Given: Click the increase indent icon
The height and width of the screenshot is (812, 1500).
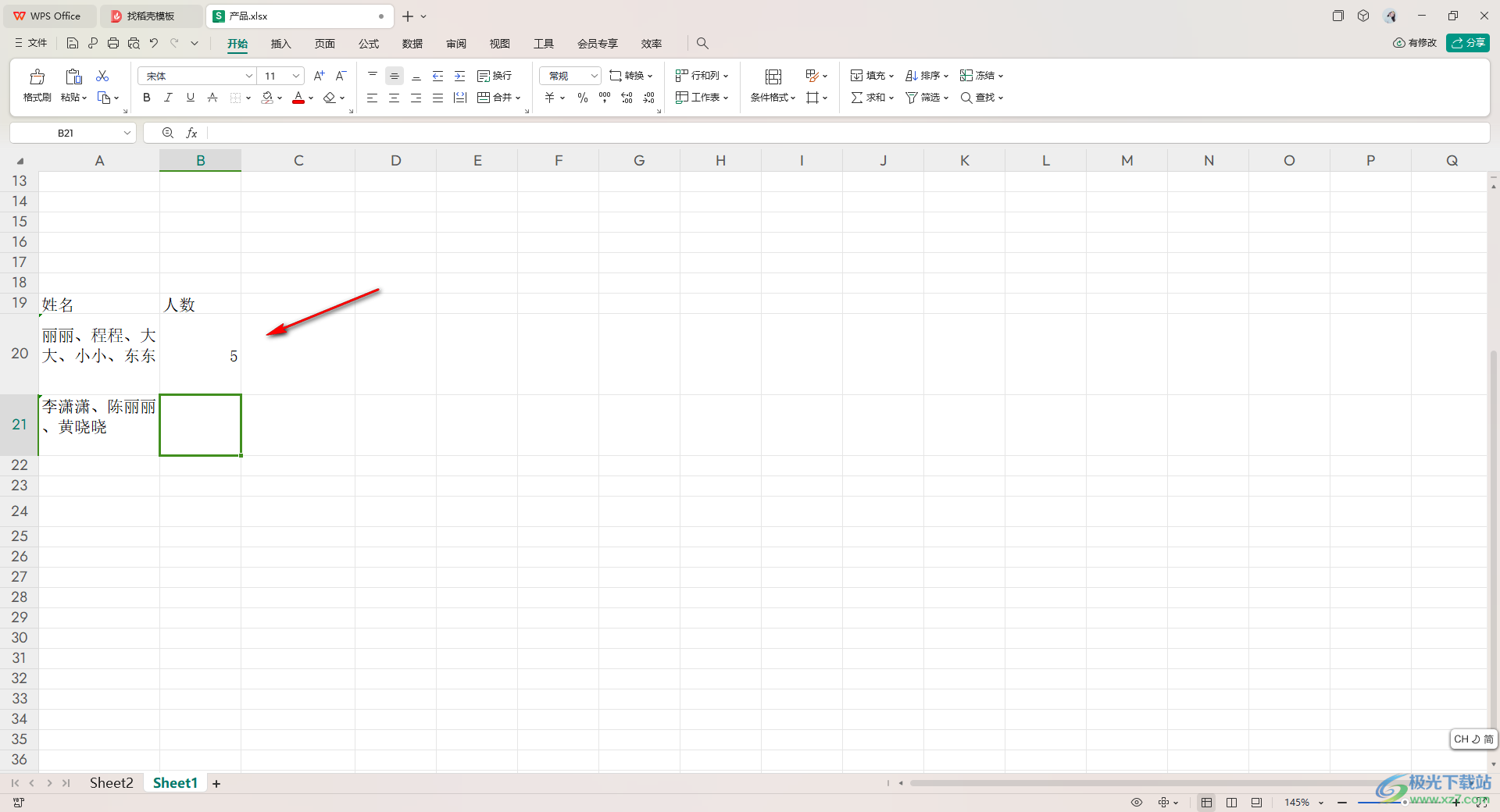Looking at the screenshot, I should [x=460, y=76].
